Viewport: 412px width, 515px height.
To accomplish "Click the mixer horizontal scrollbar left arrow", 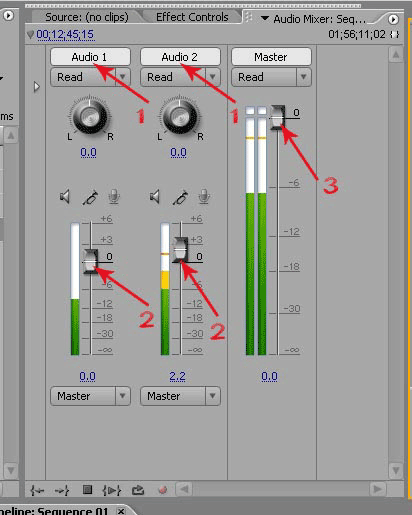I will pos(184,489).
